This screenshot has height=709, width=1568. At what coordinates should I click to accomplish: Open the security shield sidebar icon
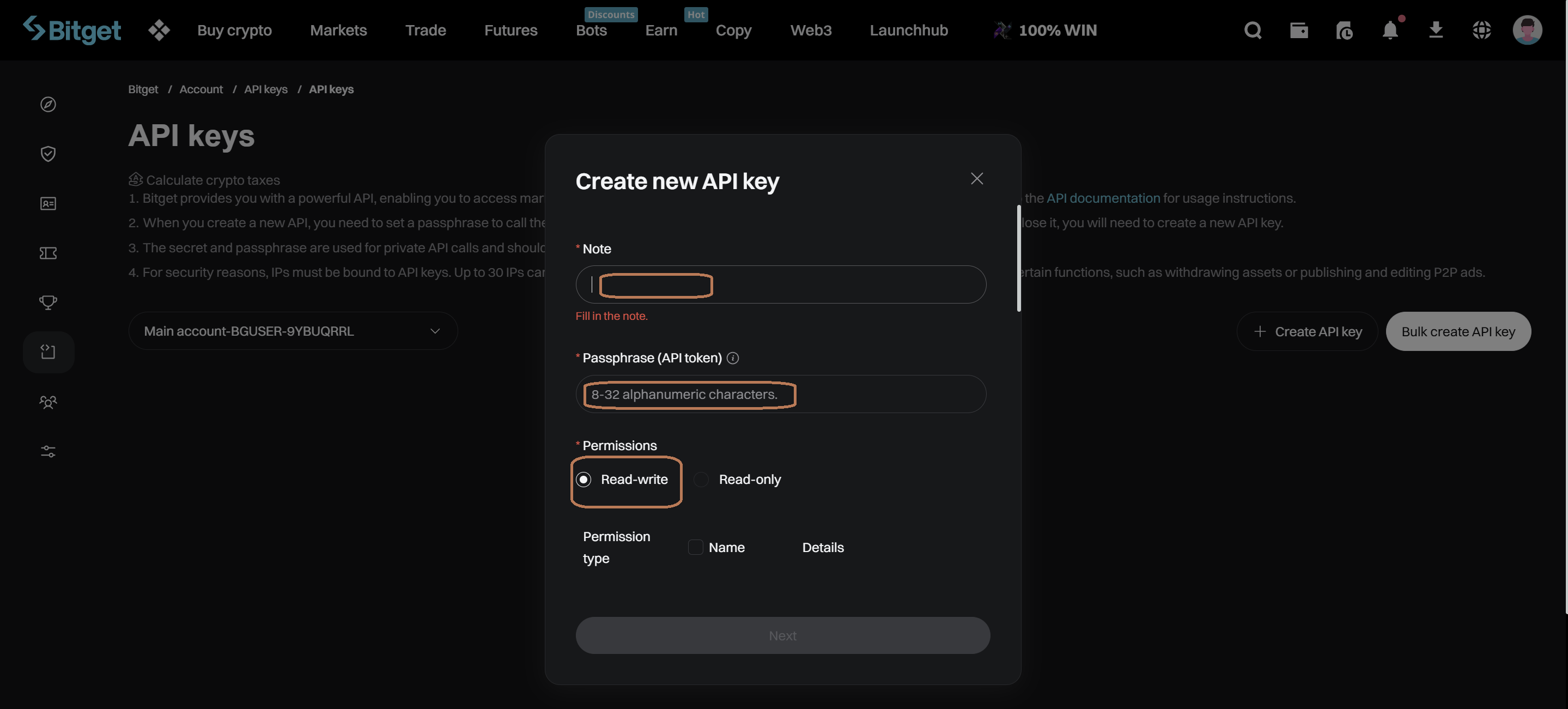[48, 154]
